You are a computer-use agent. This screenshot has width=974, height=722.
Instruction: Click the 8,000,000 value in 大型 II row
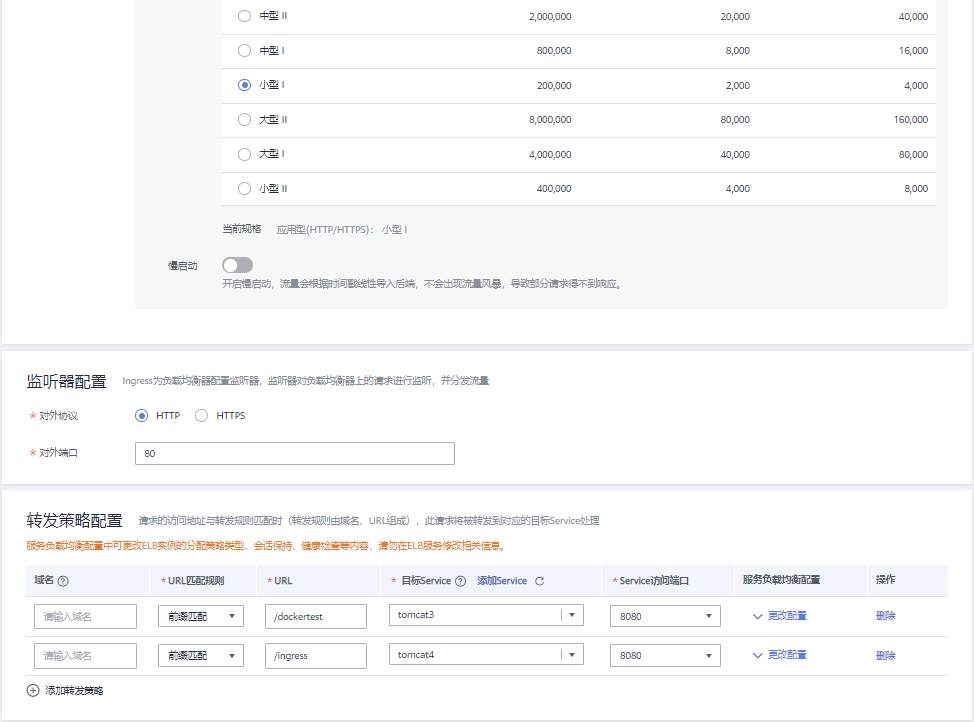[550, 119]
